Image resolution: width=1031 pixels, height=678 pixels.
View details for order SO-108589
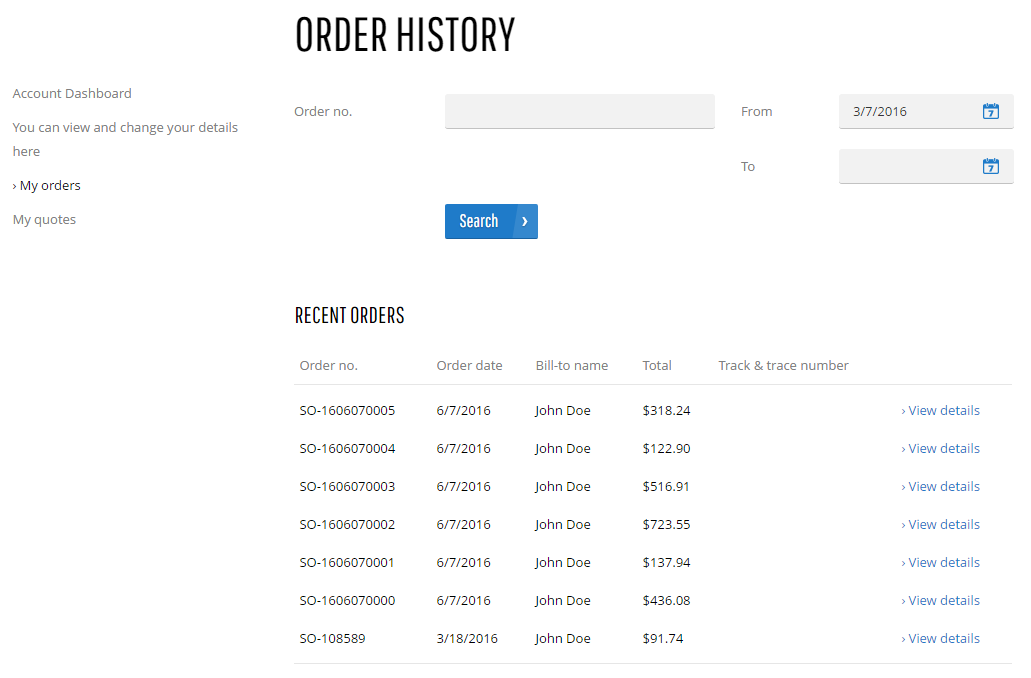(x=940, y=639)
